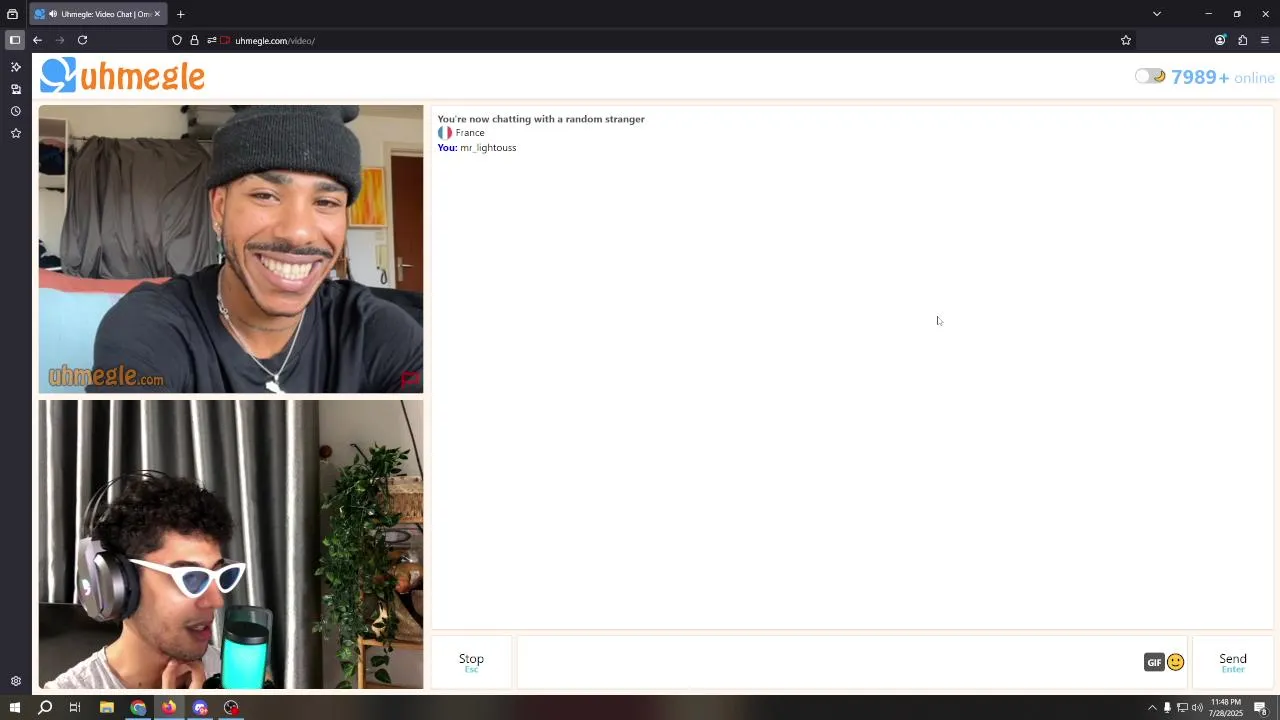Open Task View on the taskbar
Viewport: 1280px width, 720px height.
click(75, 708)
